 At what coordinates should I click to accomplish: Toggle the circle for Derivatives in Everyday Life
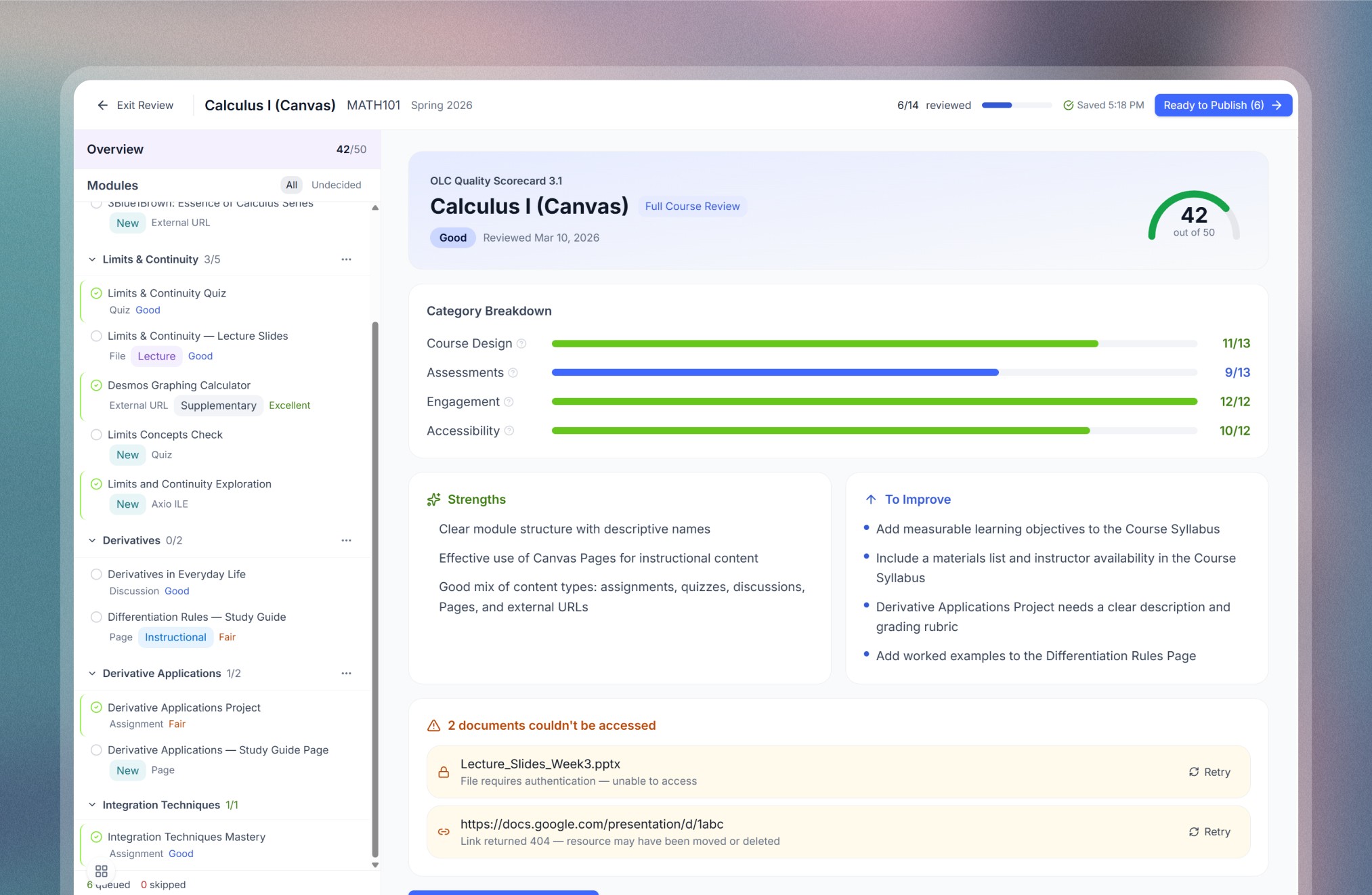[96, 574]
